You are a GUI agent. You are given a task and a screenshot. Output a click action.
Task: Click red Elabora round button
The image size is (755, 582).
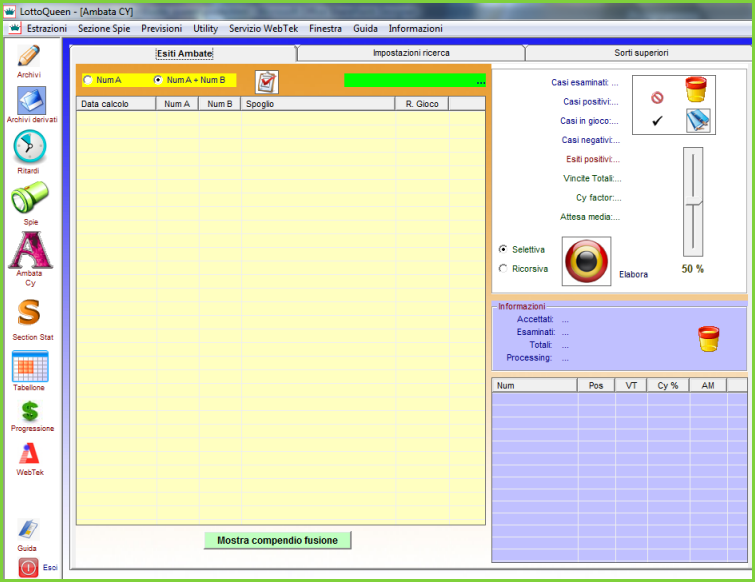click(x=586, y=261)
